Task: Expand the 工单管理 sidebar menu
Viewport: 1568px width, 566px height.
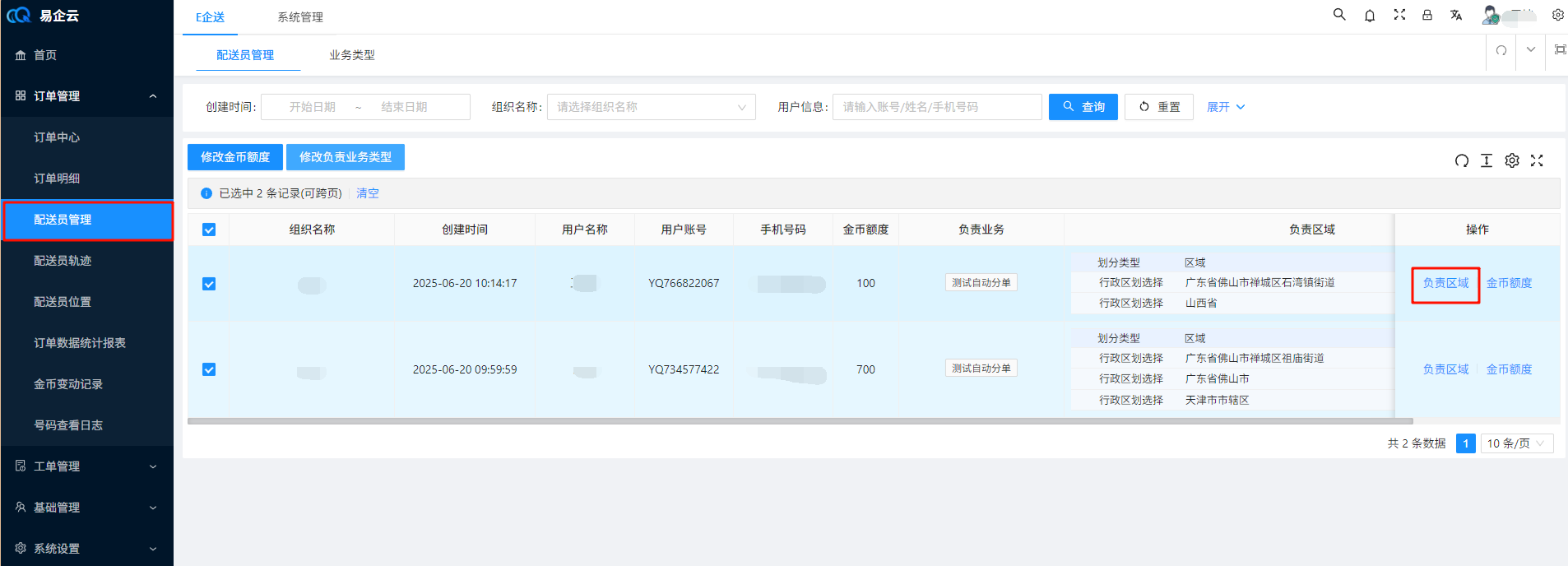Action: [x=86, y=466]
